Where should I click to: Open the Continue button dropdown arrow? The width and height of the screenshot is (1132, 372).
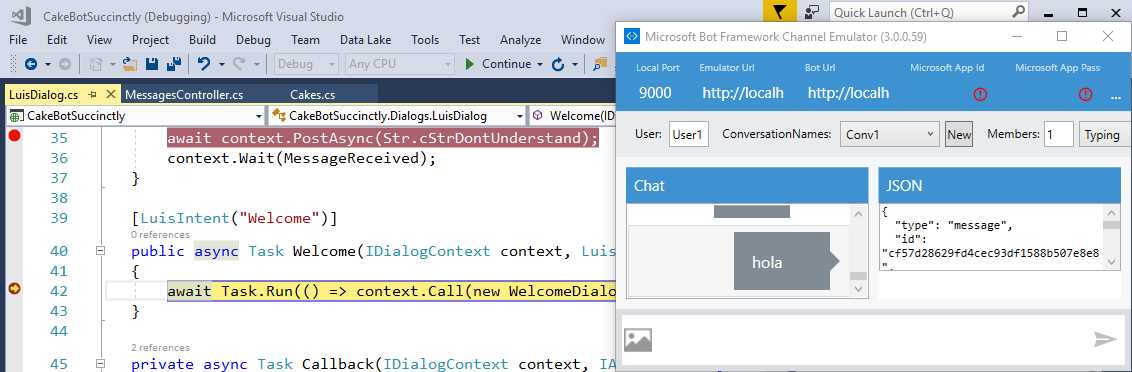[540, 64]
